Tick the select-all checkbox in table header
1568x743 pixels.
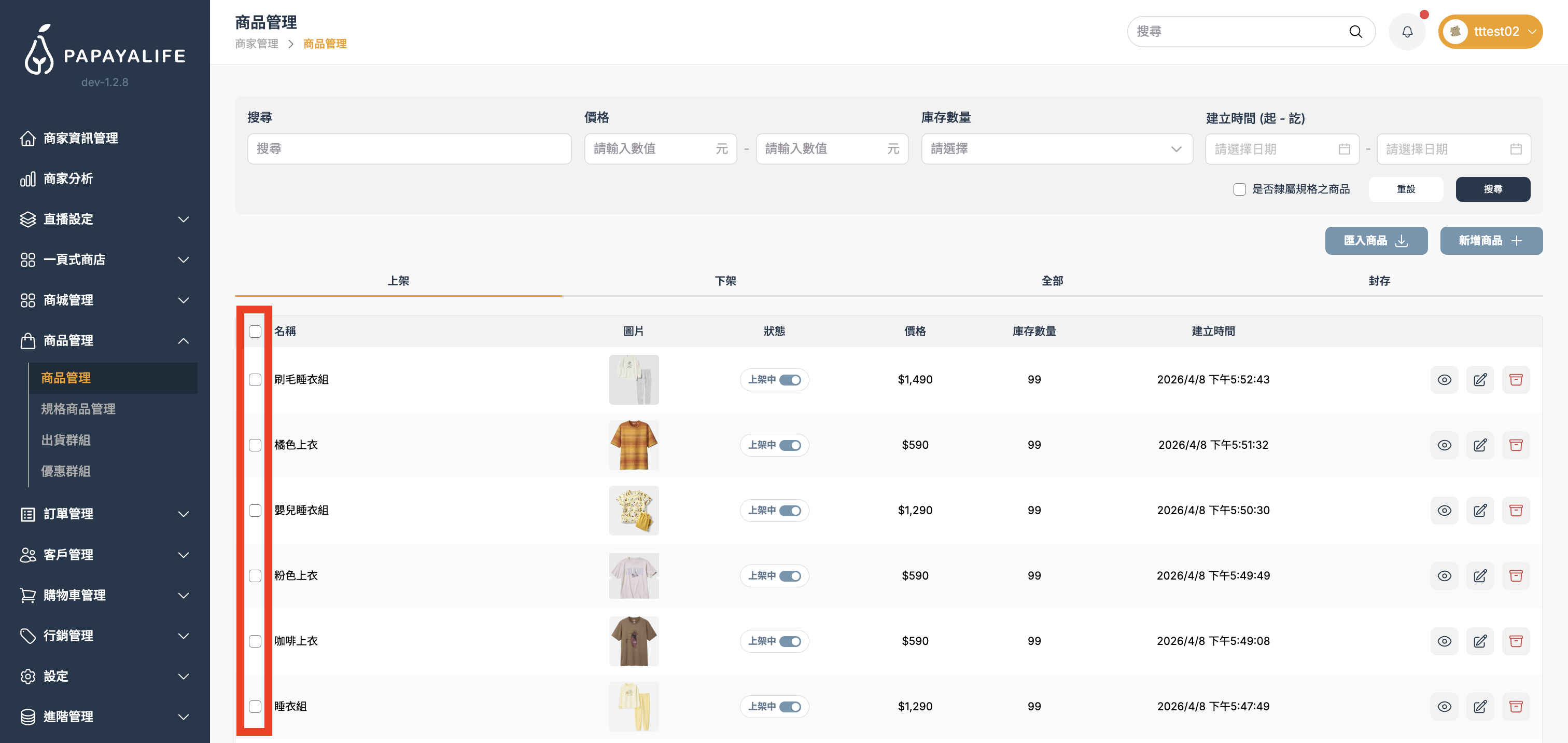point(255,332)
